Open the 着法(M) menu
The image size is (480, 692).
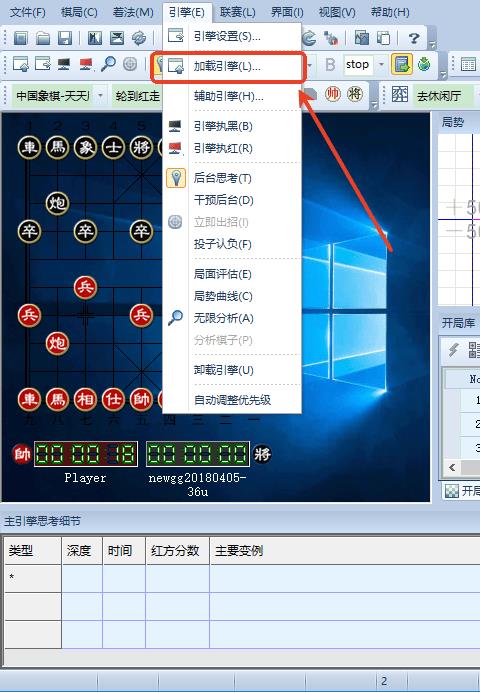[x=133, y=12]
